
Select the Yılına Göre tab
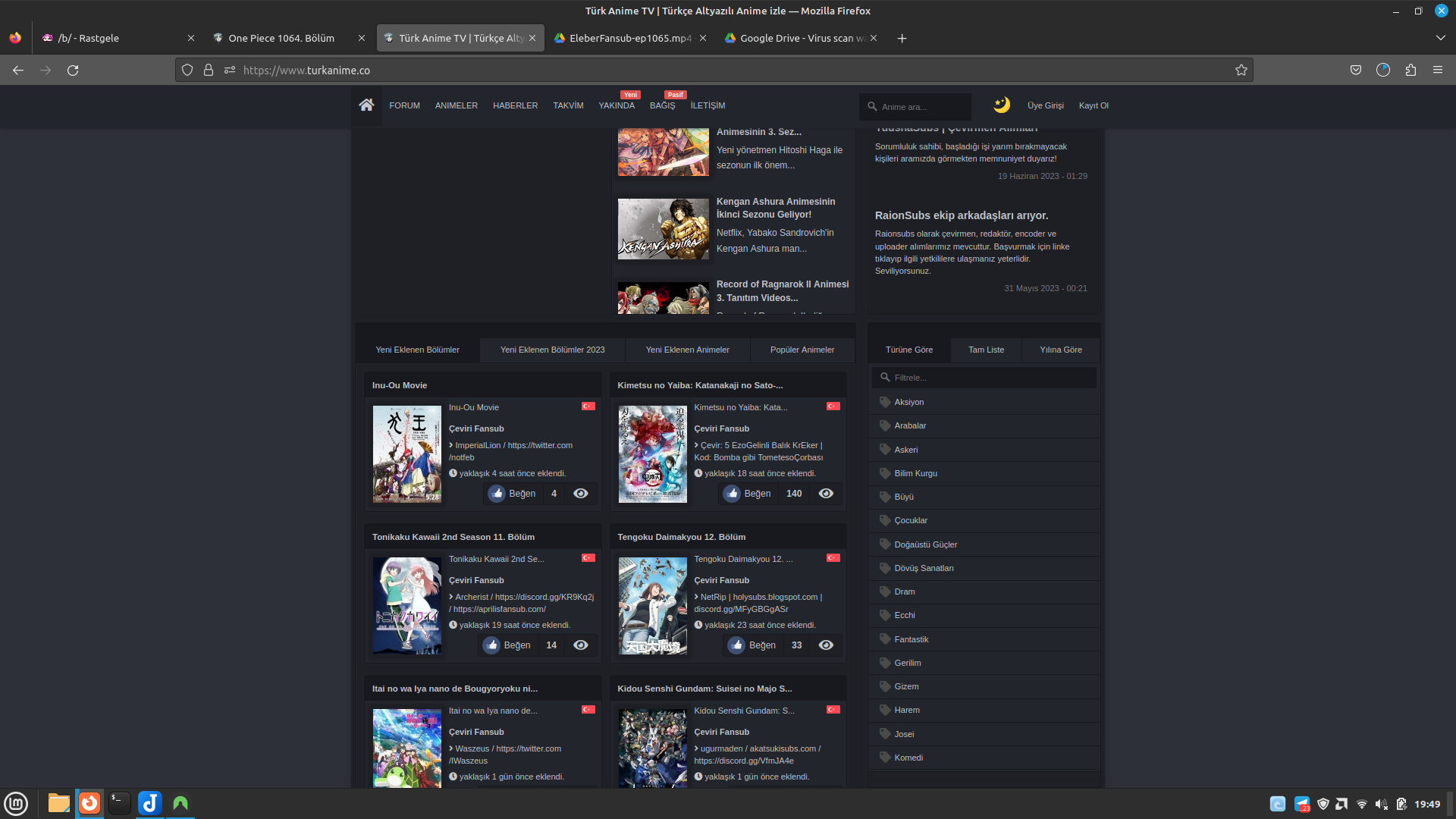coord(1061,350)
